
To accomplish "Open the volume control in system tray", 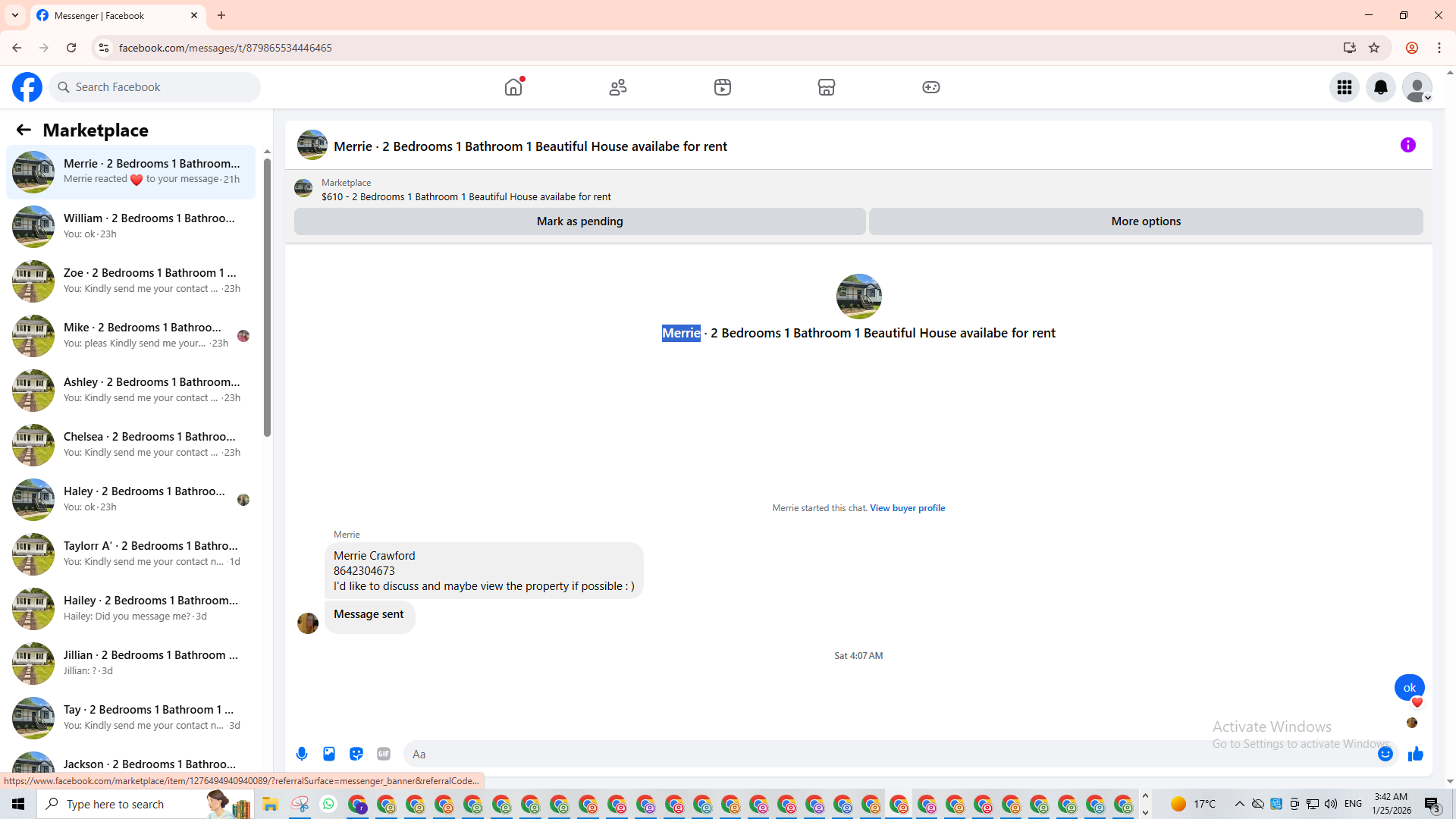I will coord(1331,804).
